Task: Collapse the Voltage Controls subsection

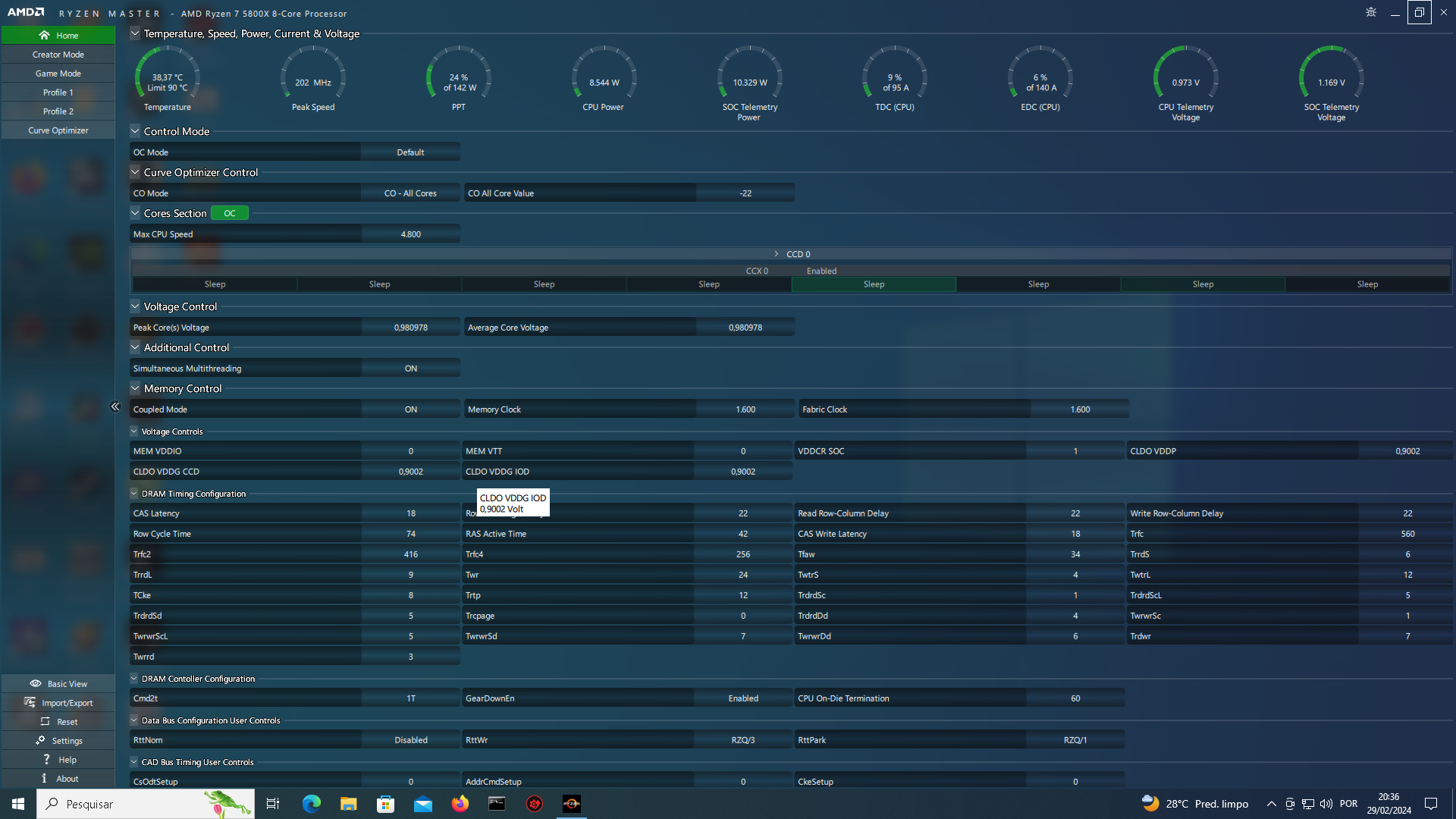Action: pyautogui.click(x=134, y=431)
